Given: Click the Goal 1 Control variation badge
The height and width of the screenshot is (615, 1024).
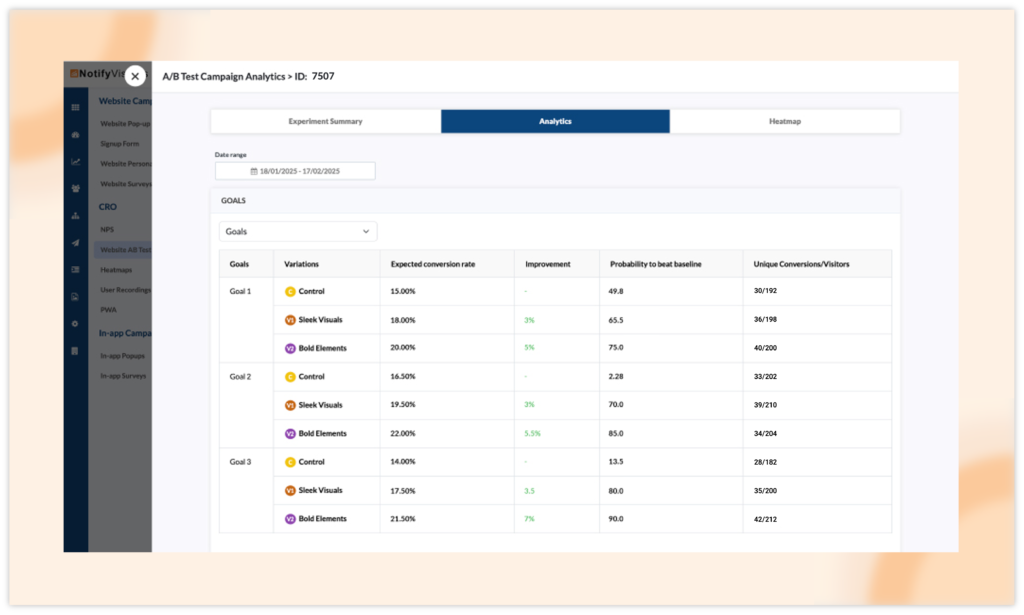Looking at the screenshot, I should click(x=290, y=292).
